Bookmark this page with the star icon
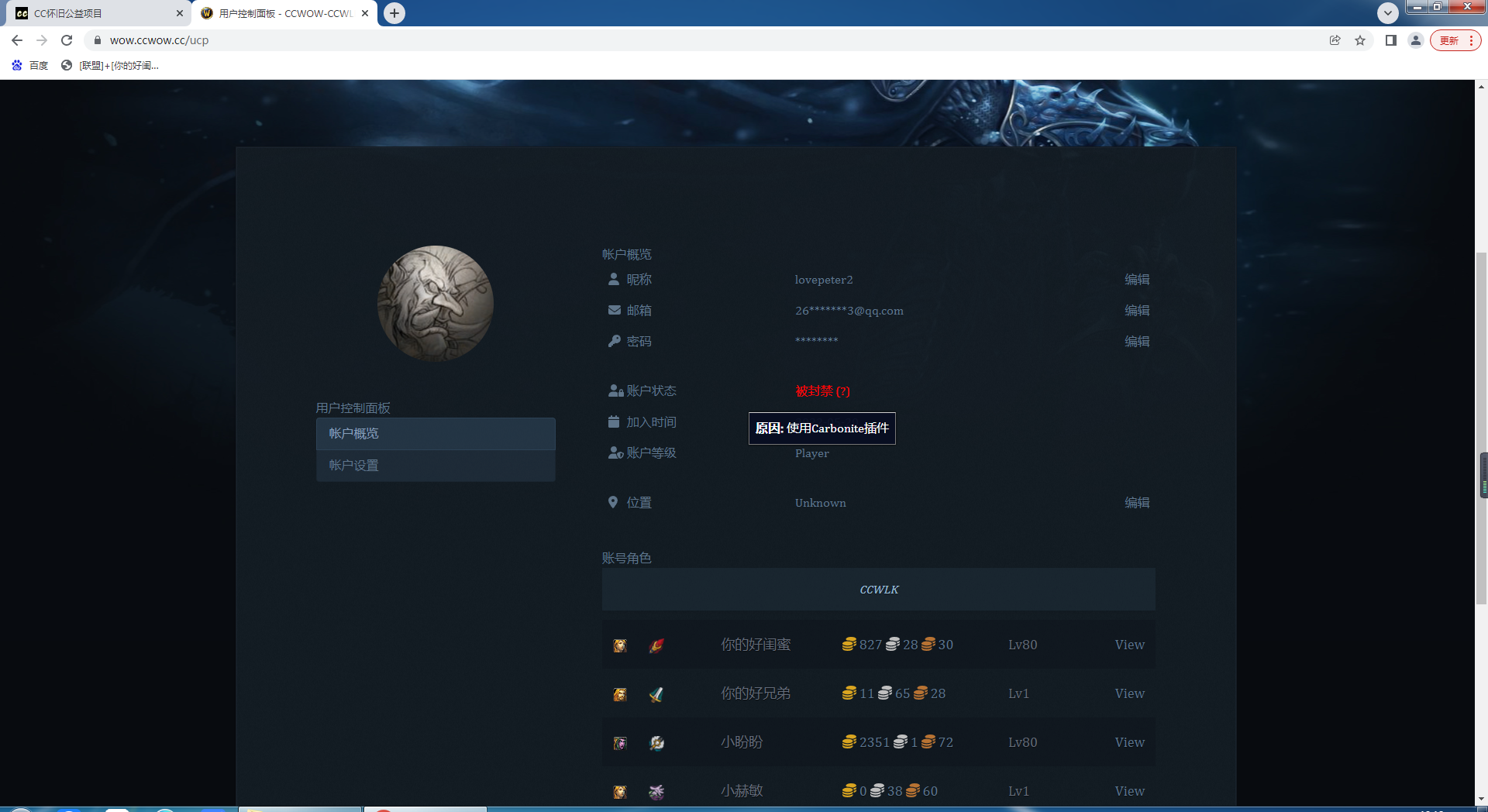 1360,40
